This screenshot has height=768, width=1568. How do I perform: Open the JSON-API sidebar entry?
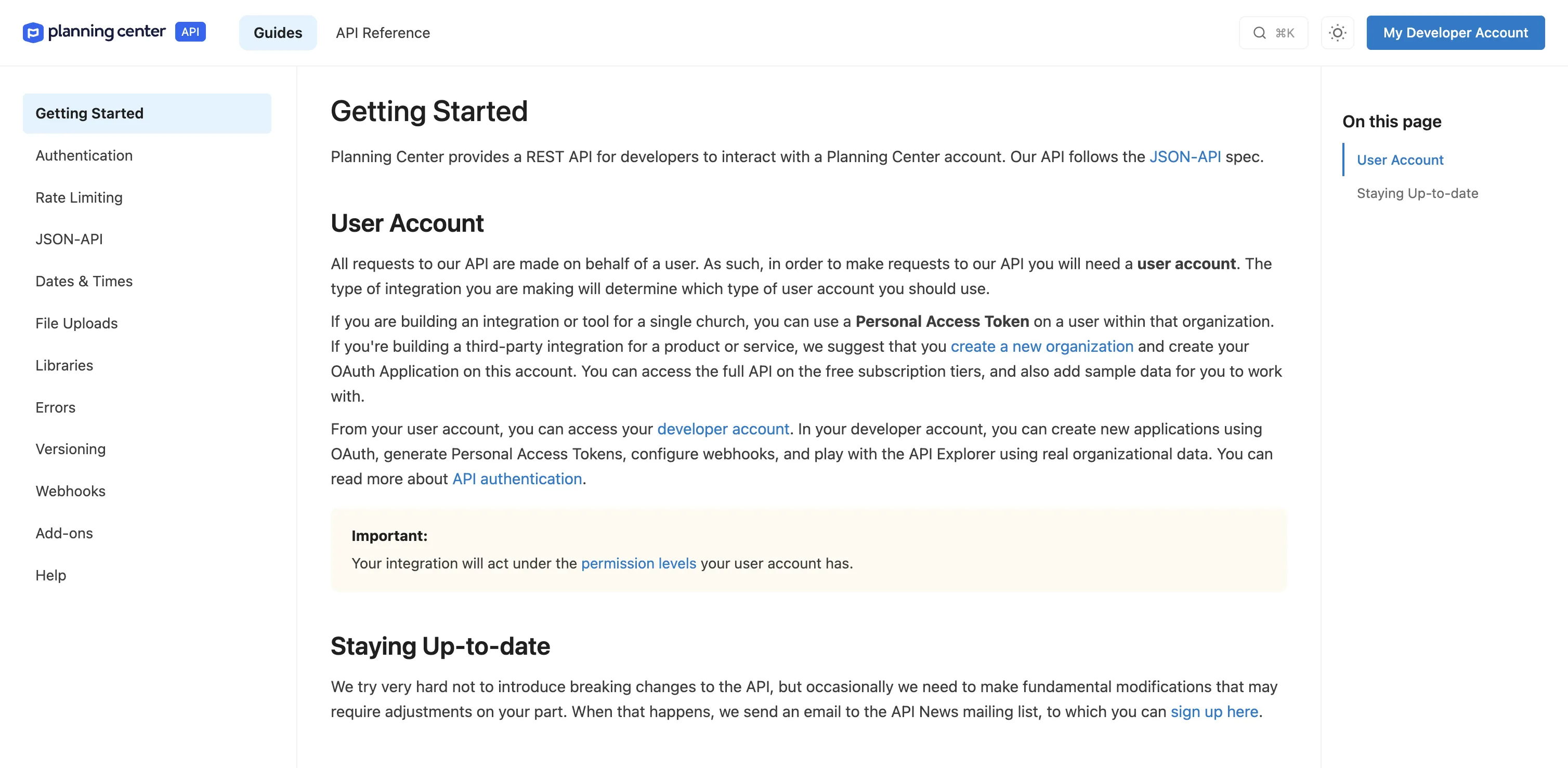pyautogui.click(x=69, y=239)
